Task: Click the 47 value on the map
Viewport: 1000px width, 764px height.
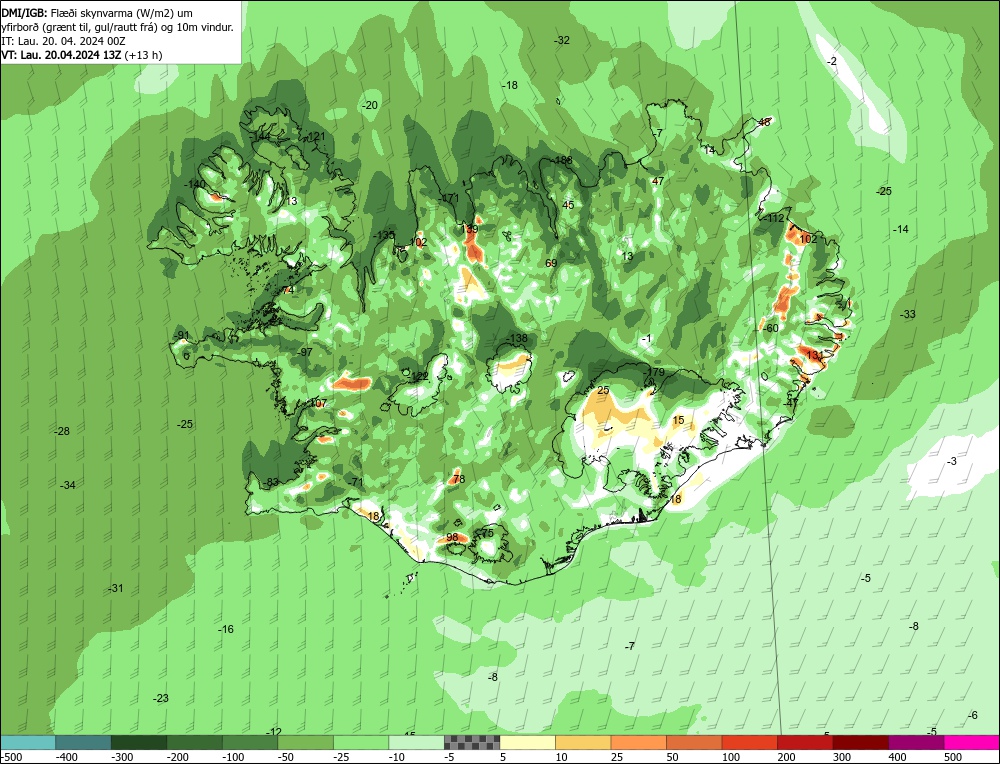Action: point(658,181)
